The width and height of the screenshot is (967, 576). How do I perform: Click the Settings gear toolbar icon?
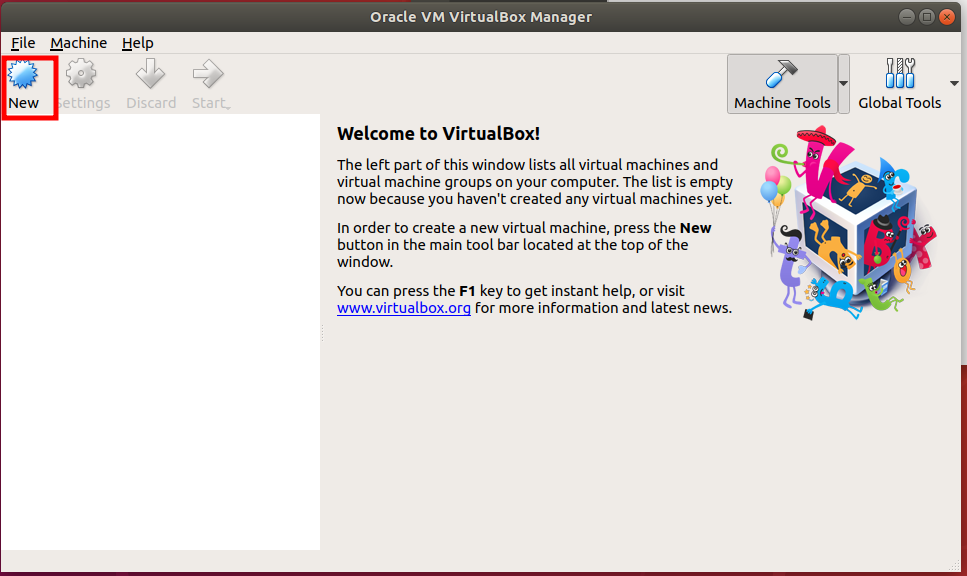(x=81, y=74)
